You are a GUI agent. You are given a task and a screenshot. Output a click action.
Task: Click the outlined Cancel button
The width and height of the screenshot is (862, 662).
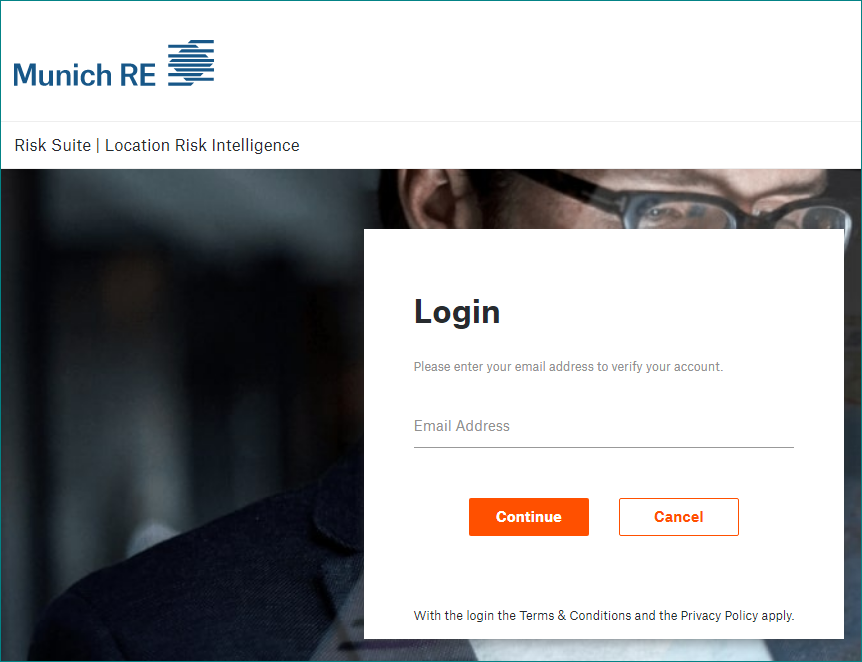678,517
